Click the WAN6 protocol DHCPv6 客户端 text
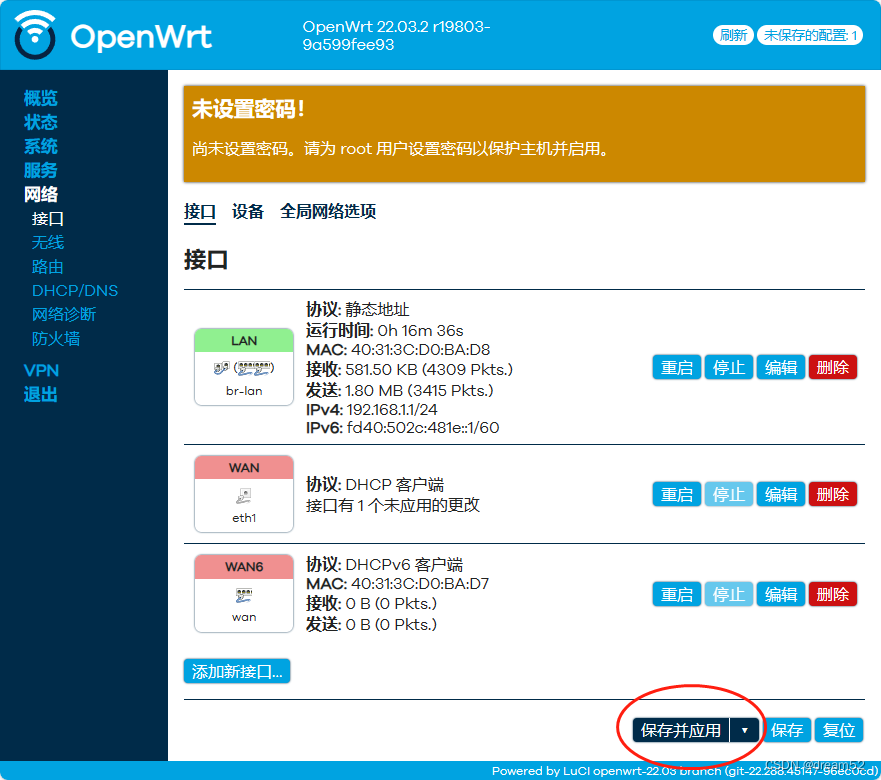This screenshot has width=881, height=780. pyautogui.click(x=404, y=564)
